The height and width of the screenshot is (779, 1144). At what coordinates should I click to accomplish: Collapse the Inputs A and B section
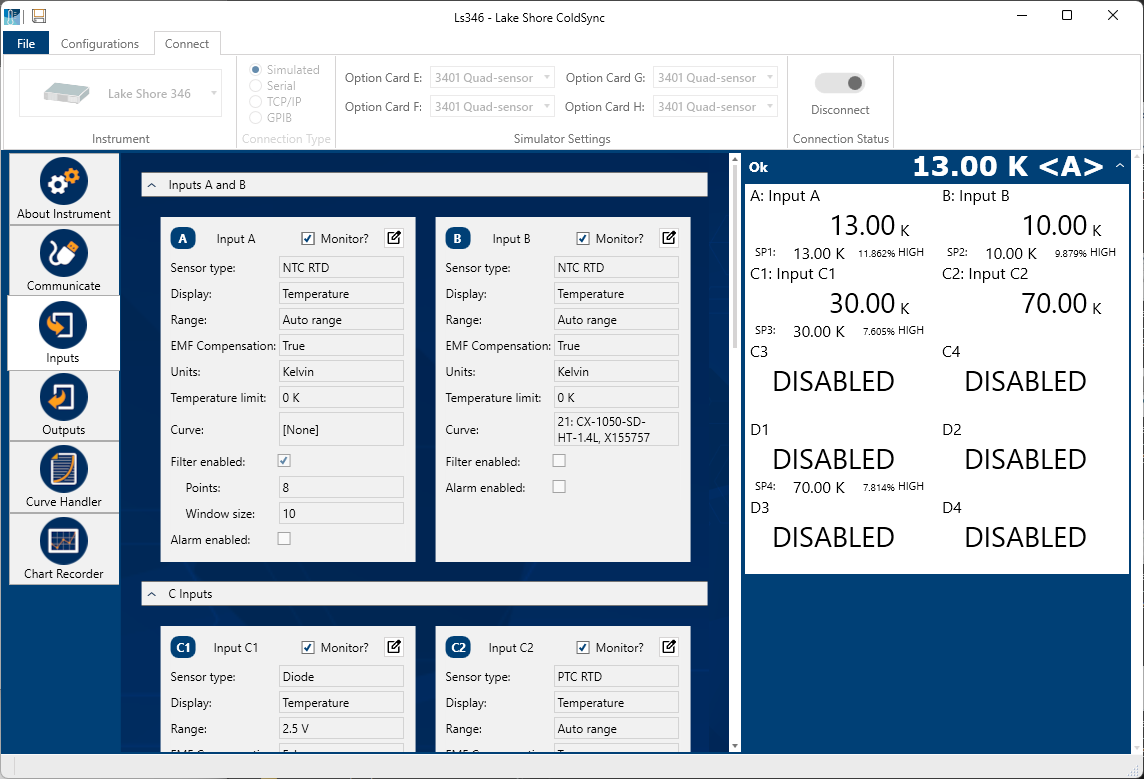click(151, 185)
